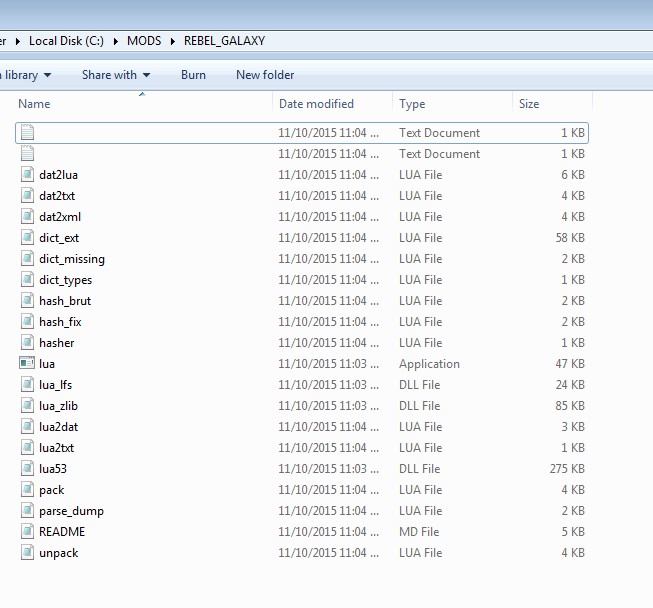Sort files by Date modified column

coord(333,104)
